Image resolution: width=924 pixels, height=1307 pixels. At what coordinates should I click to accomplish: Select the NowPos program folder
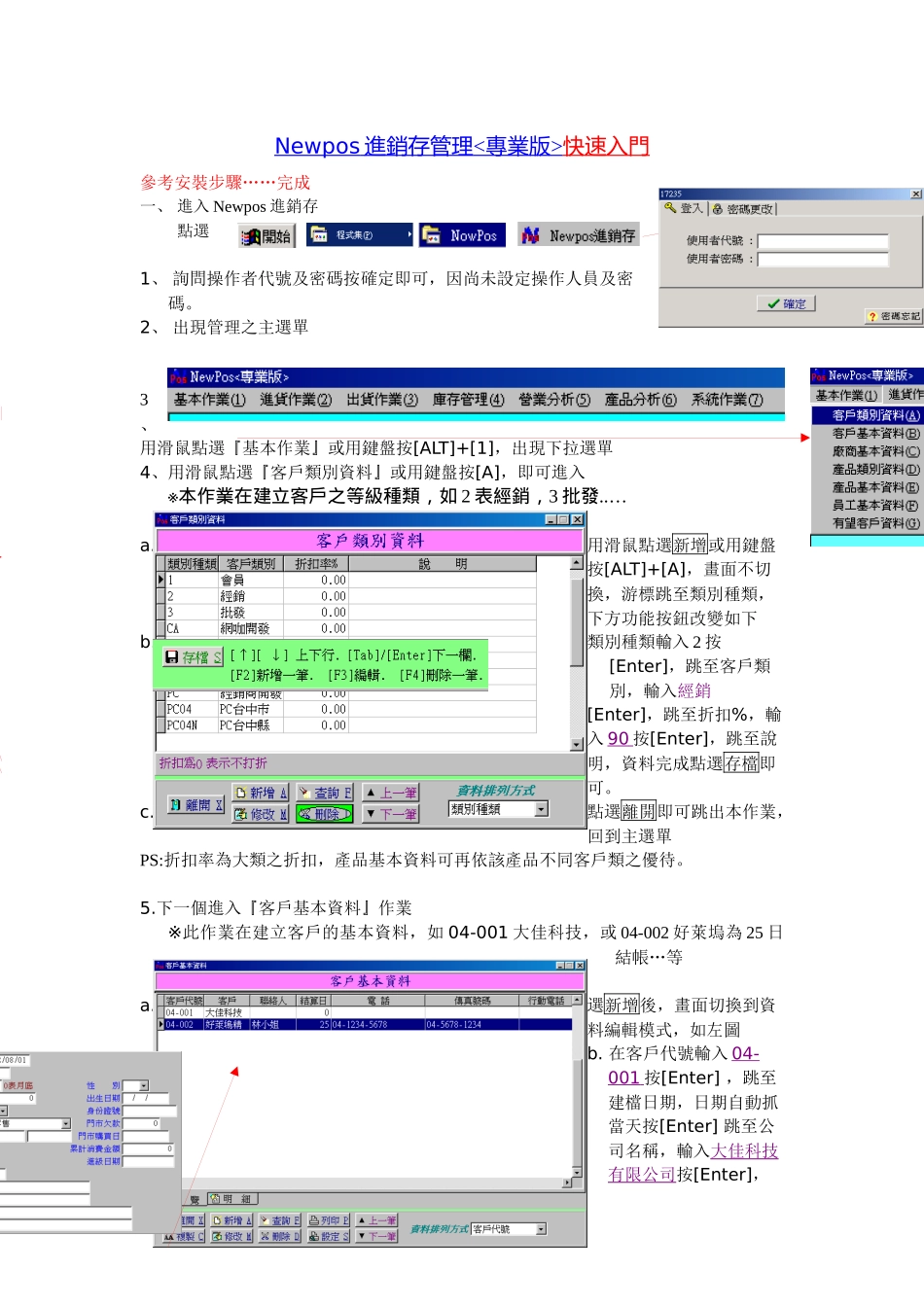[463, 235]
